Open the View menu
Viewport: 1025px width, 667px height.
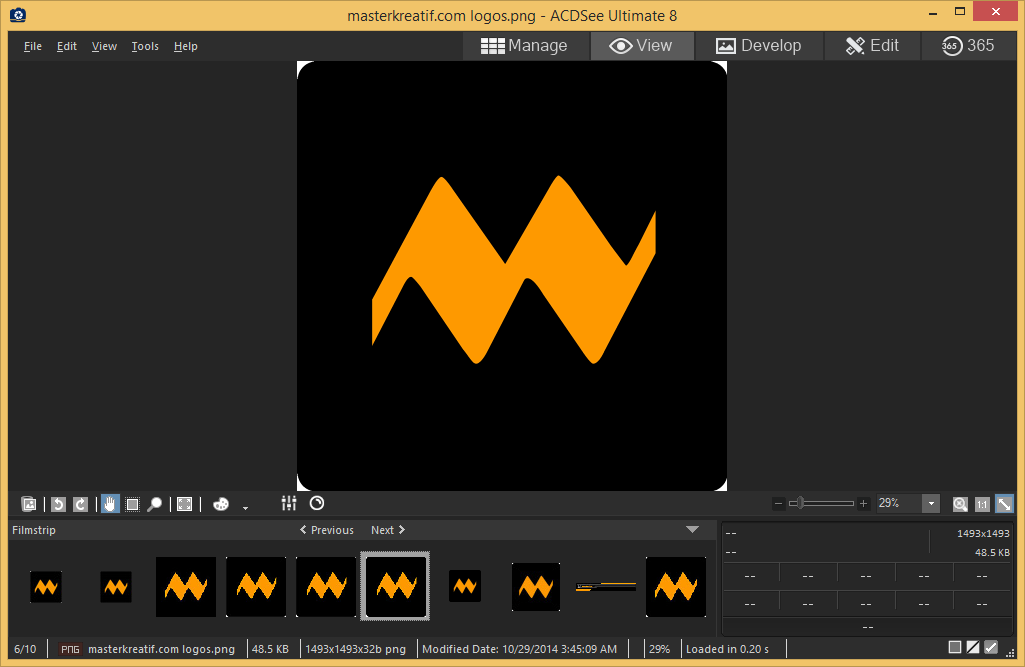pos(104,46)
